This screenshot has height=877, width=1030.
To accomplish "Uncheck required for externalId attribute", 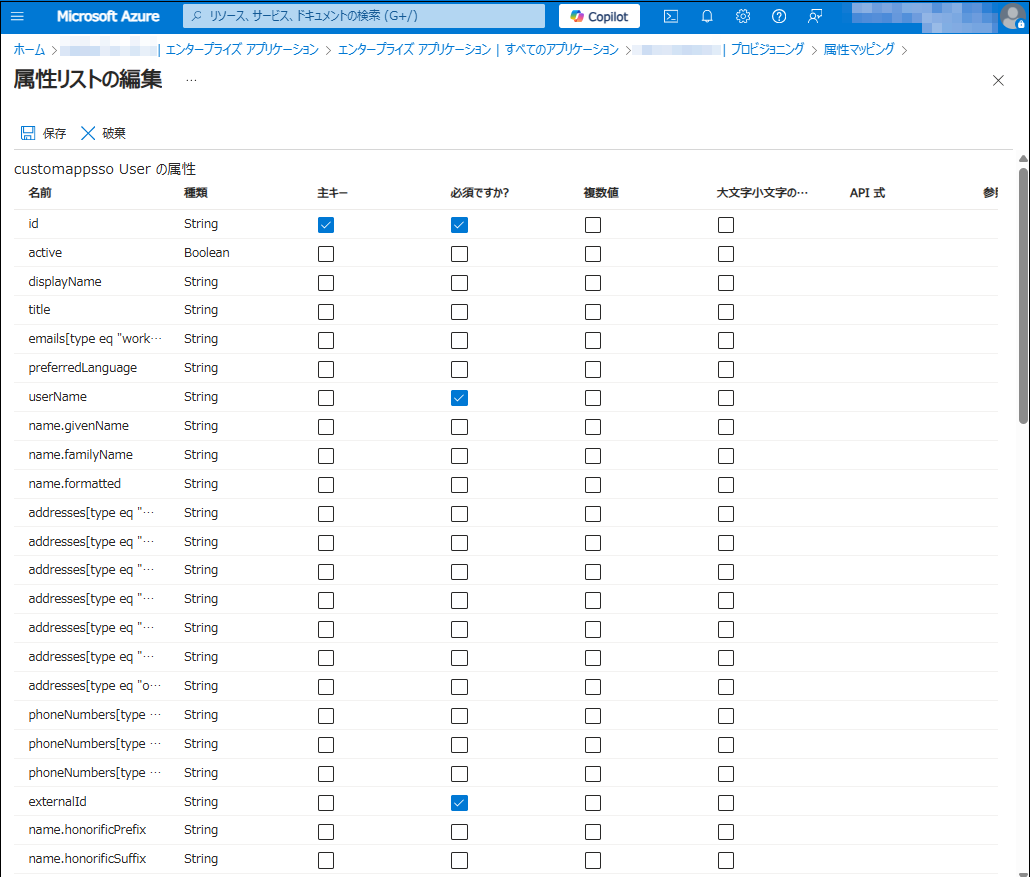I will point(459,803).
